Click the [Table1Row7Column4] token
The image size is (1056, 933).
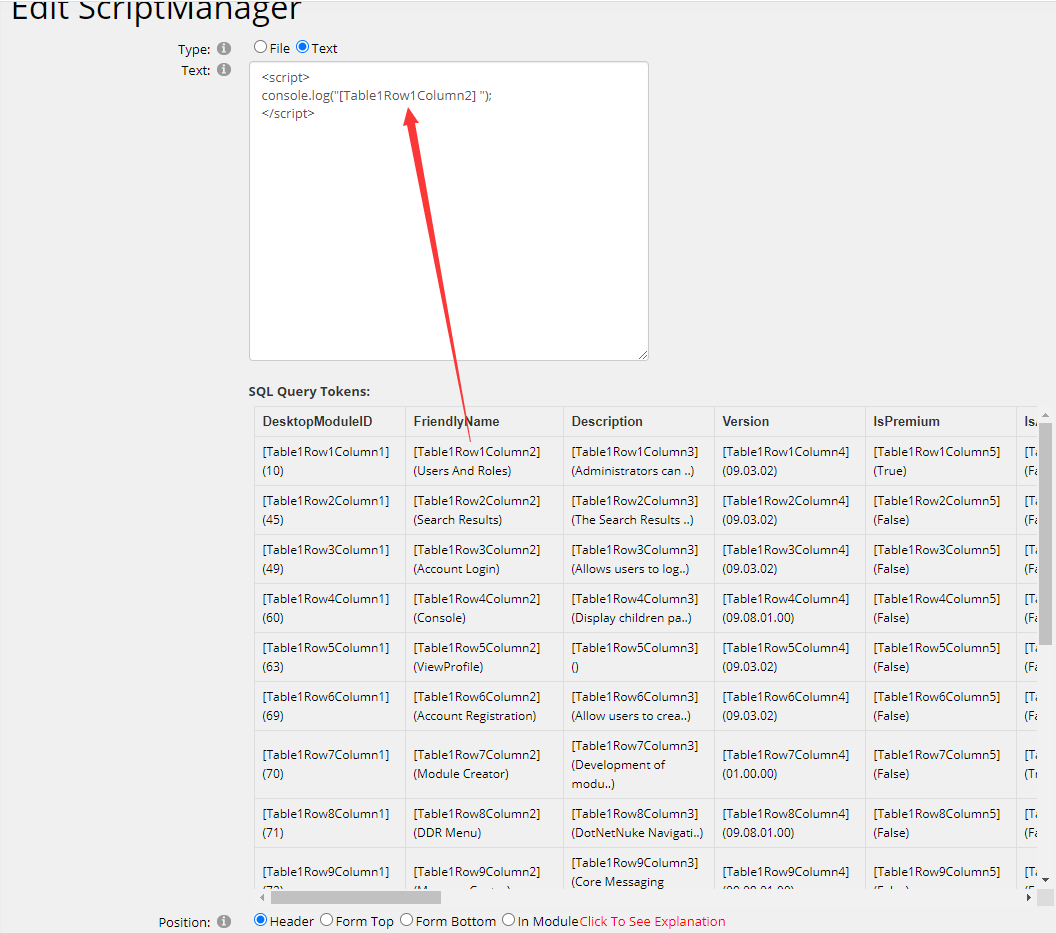(786, 755)
